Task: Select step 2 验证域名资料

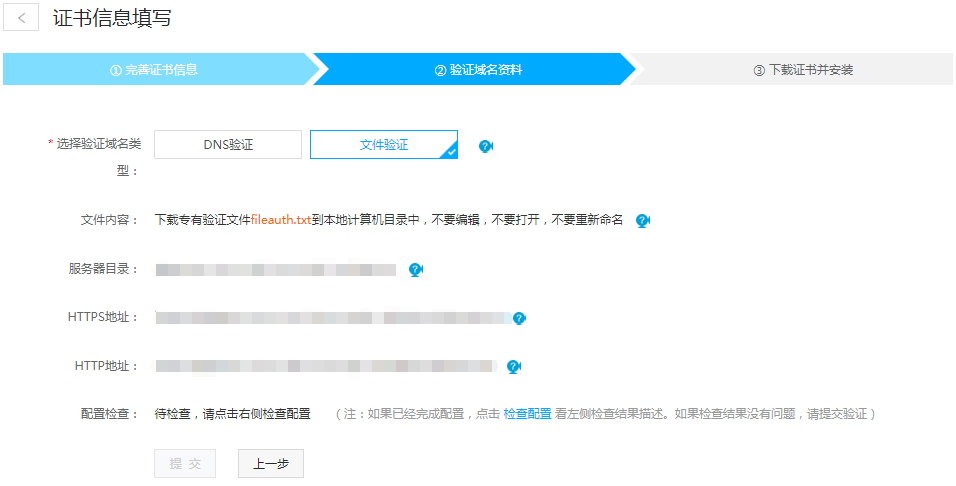Action: [478, 70]
